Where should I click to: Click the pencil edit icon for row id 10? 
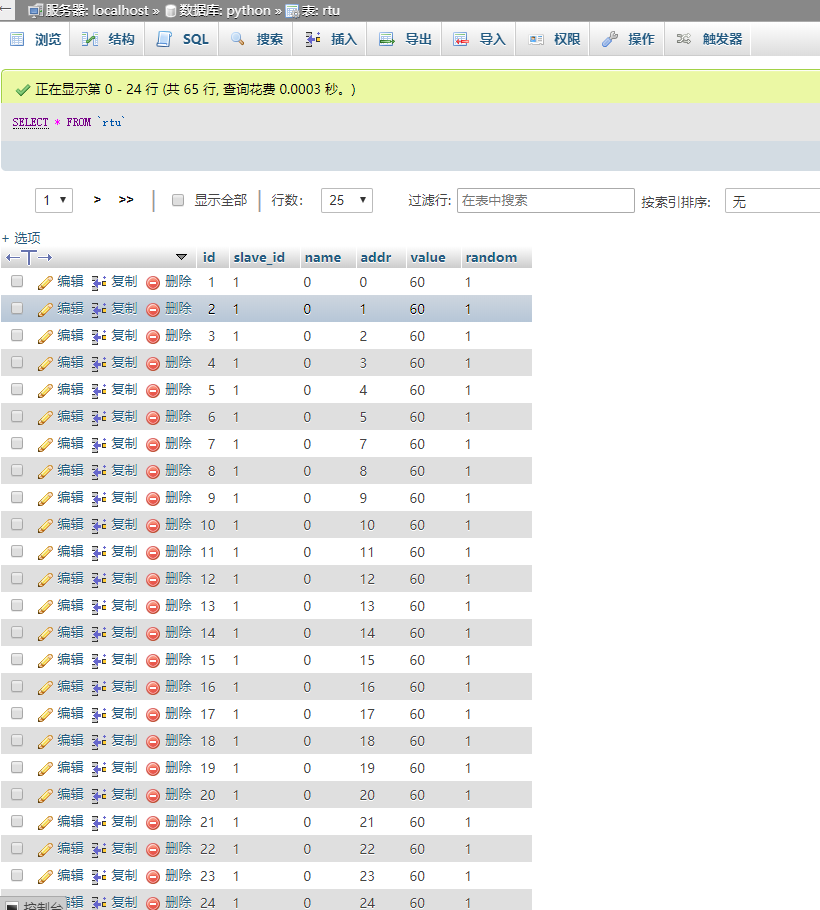pos(45,525)
